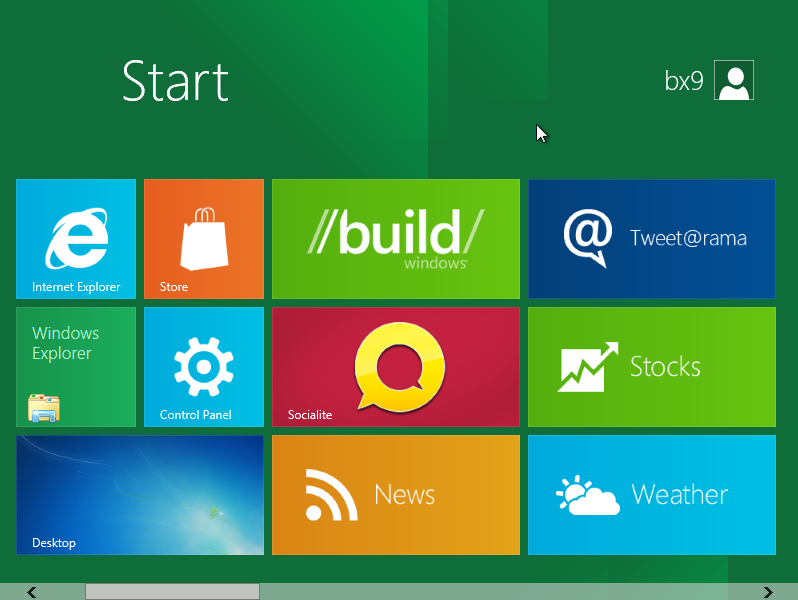Open the News feed tile
The image size is (798, 600).
coord(396,495)
